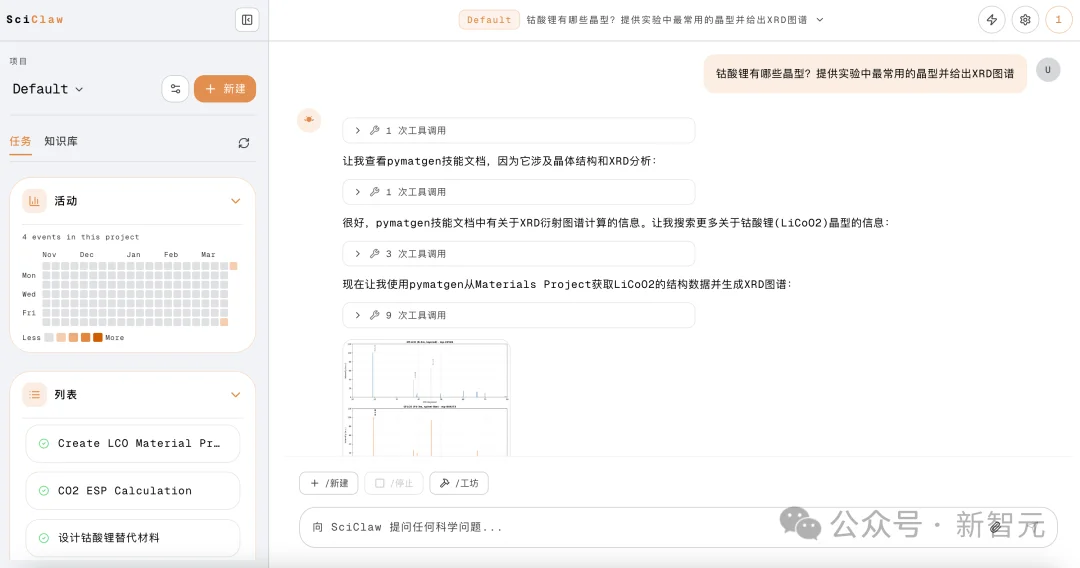The width and height of the screenshot is (1080, 568).
Task: Click the SciClaw assistant avatar
Action: pos(309,120)
